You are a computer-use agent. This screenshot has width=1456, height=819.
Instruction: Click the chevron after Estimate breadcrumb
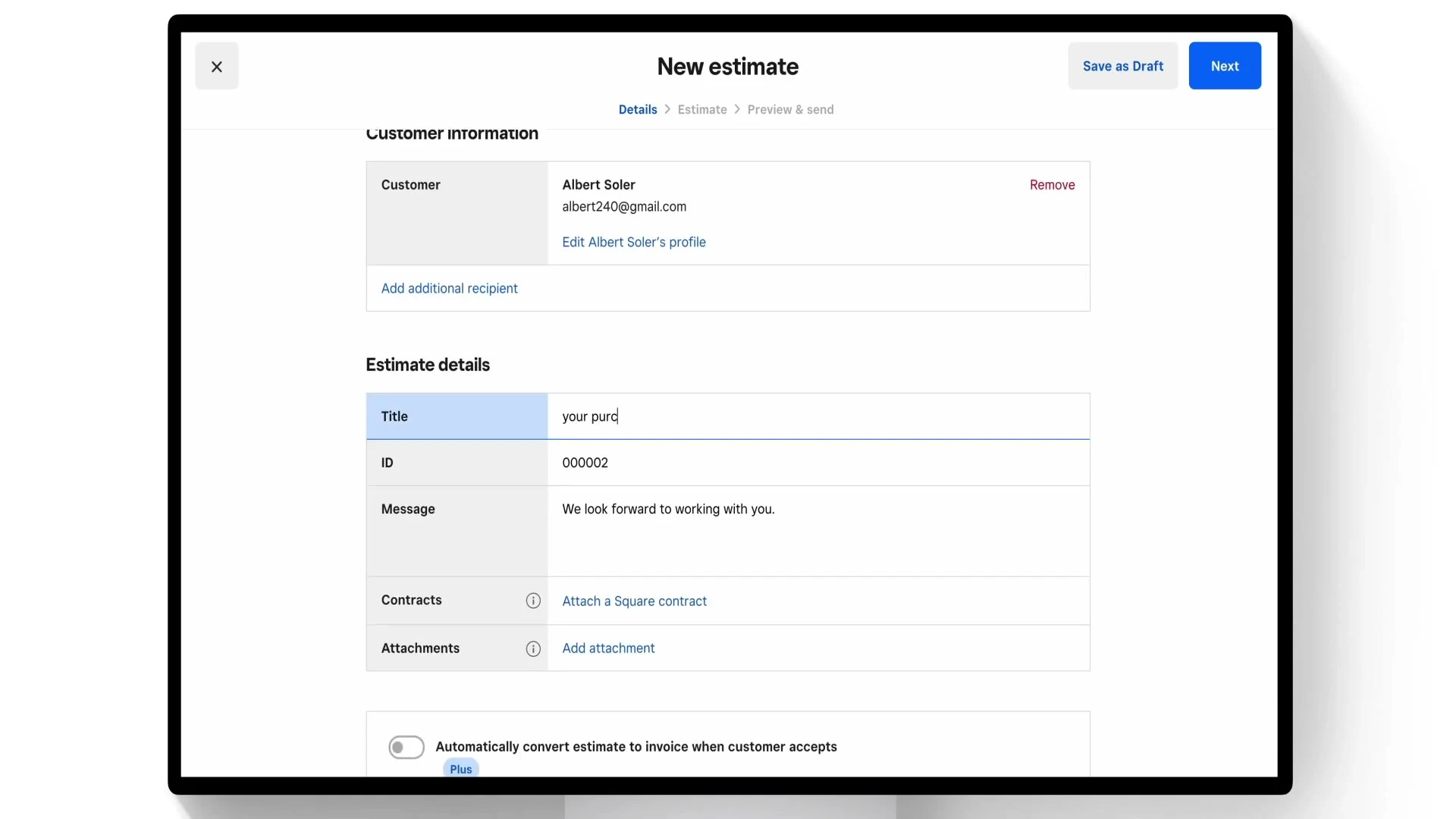[737, 109]
